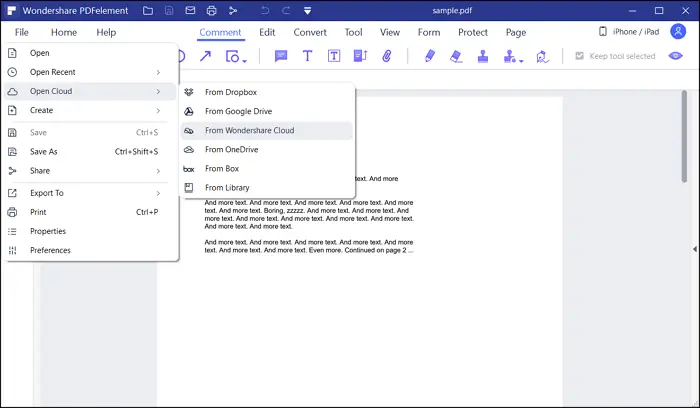Expand the Export To submenu

89,193
